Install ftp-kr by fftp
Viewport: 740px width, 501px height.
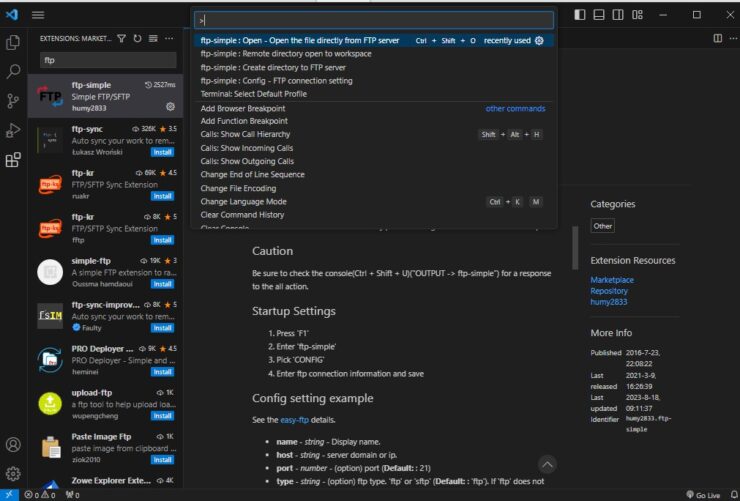point(162,240)
